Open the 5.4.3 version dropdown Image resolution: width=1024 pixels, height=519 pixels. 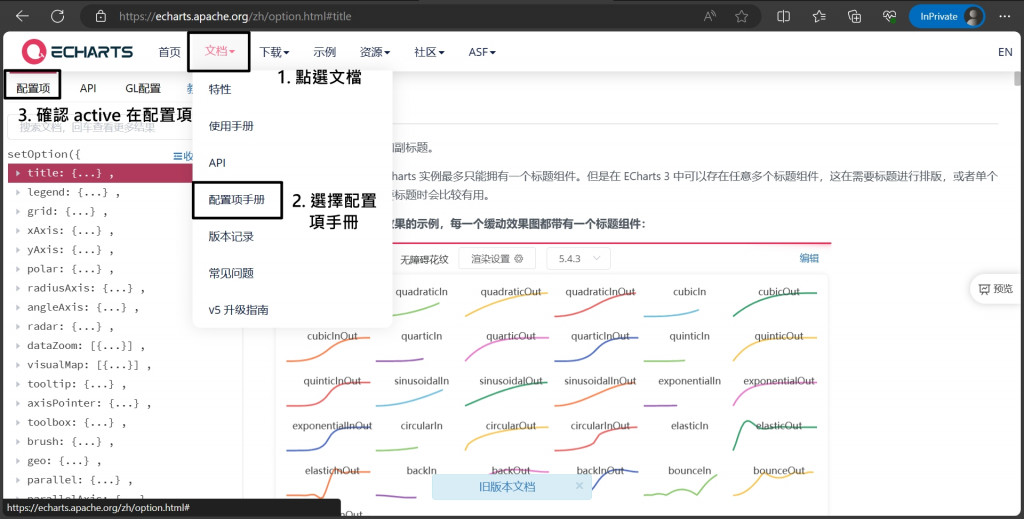coord(579,259)
